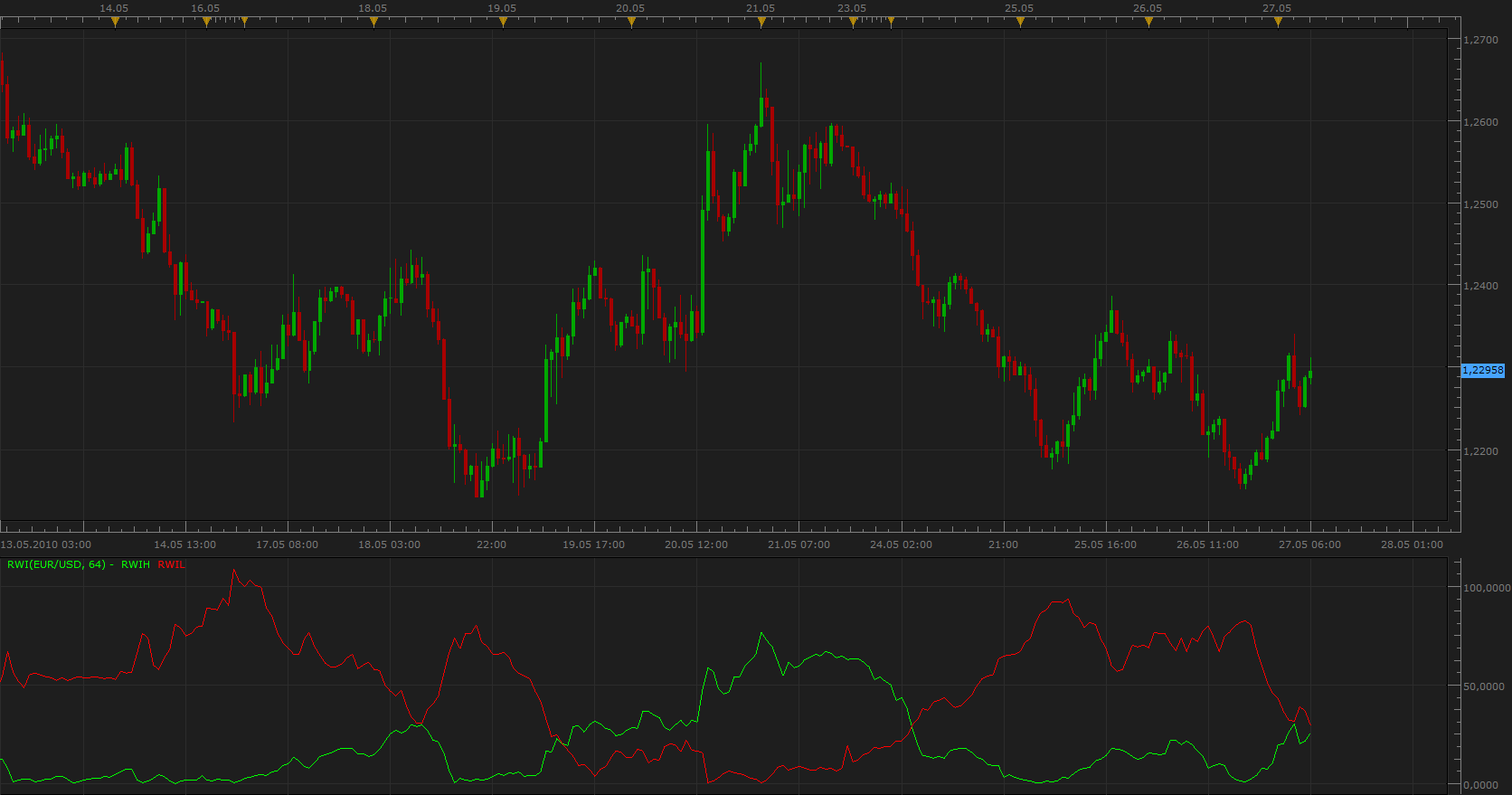Select the green RWIH legend label
Image resolution: width=1512 pixels, height=795 pixels.
click(136, 564)
